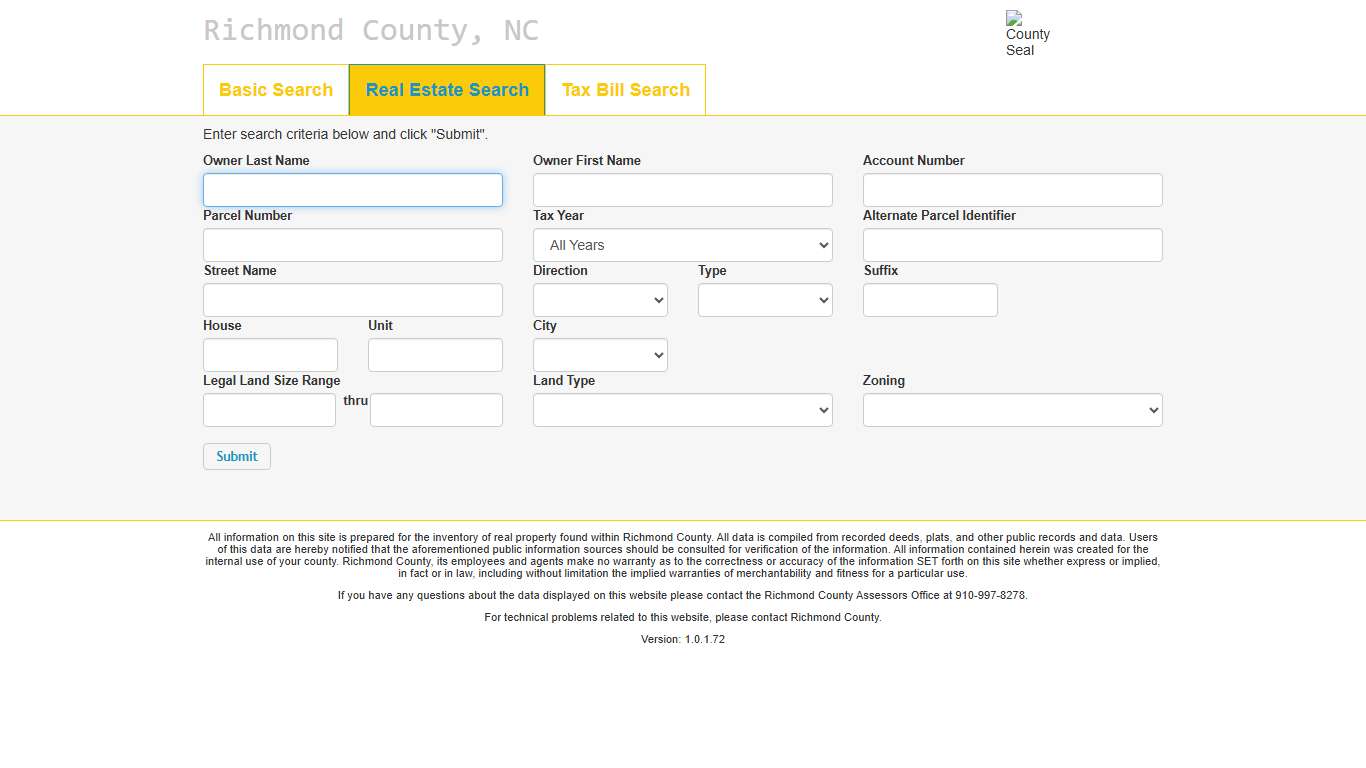Focus the Owner Last Name field
The image size is (1366, 768).
pos(352,190)
